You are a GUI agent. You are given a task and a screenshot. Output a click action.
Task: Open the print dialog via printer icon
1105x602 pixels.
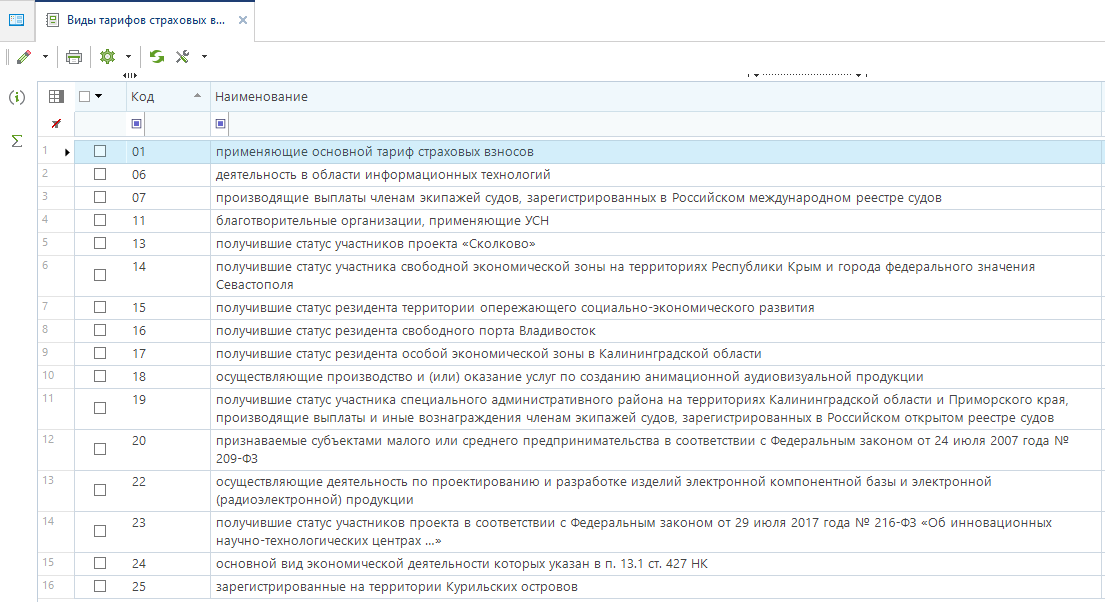click(x=74, y=57)
